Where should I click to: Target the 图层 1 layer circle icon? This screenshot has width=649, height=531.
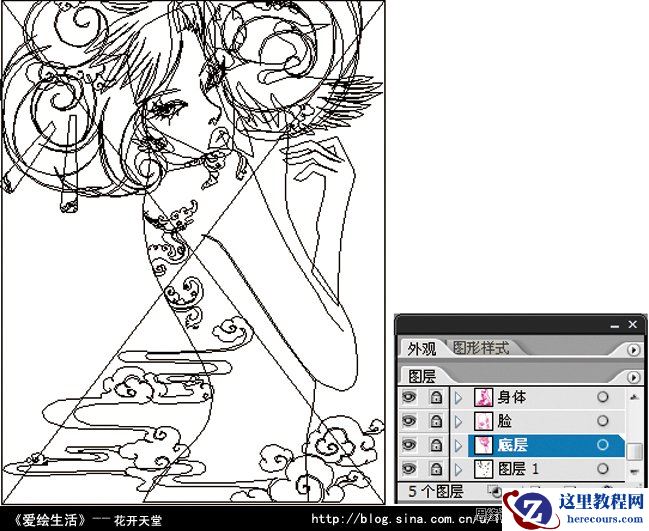click(x=603, y=469)
